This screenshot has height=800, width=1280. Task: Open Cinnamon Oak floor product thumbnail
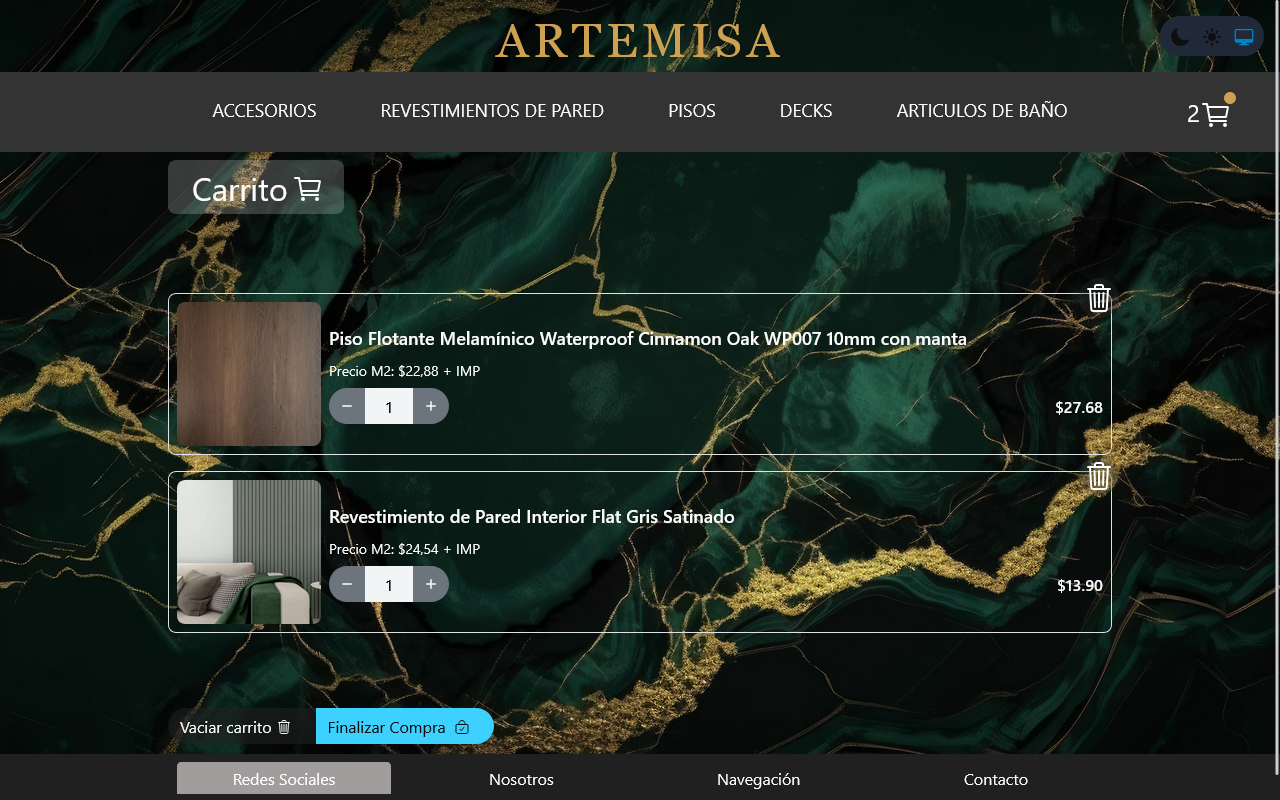[249, 374]
